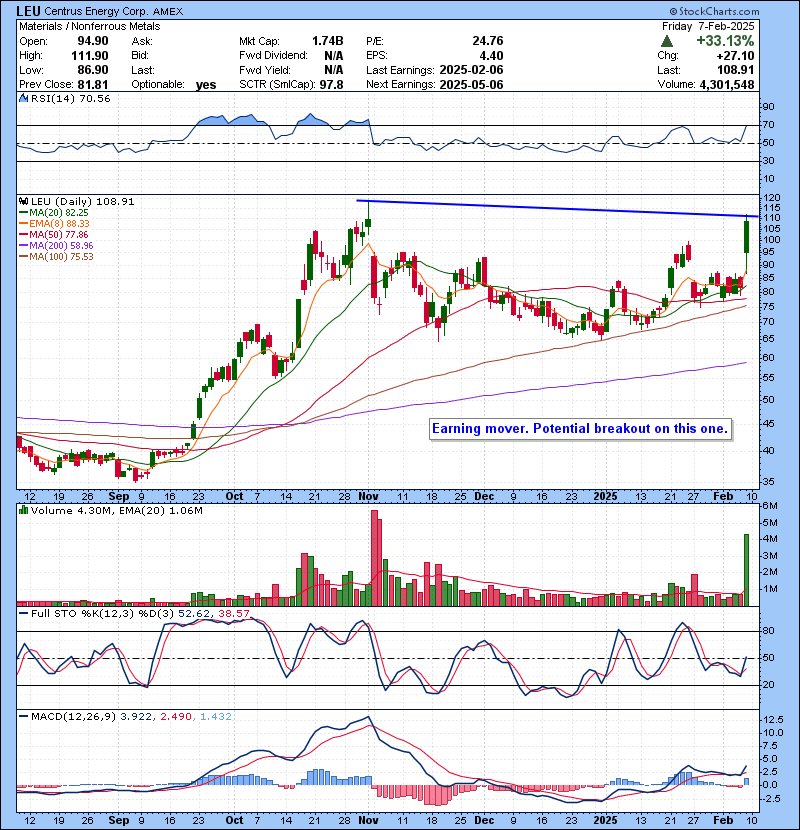800x830 pixels.
Task: Click the MACD signal value 2.490
Action: [176, 716]
